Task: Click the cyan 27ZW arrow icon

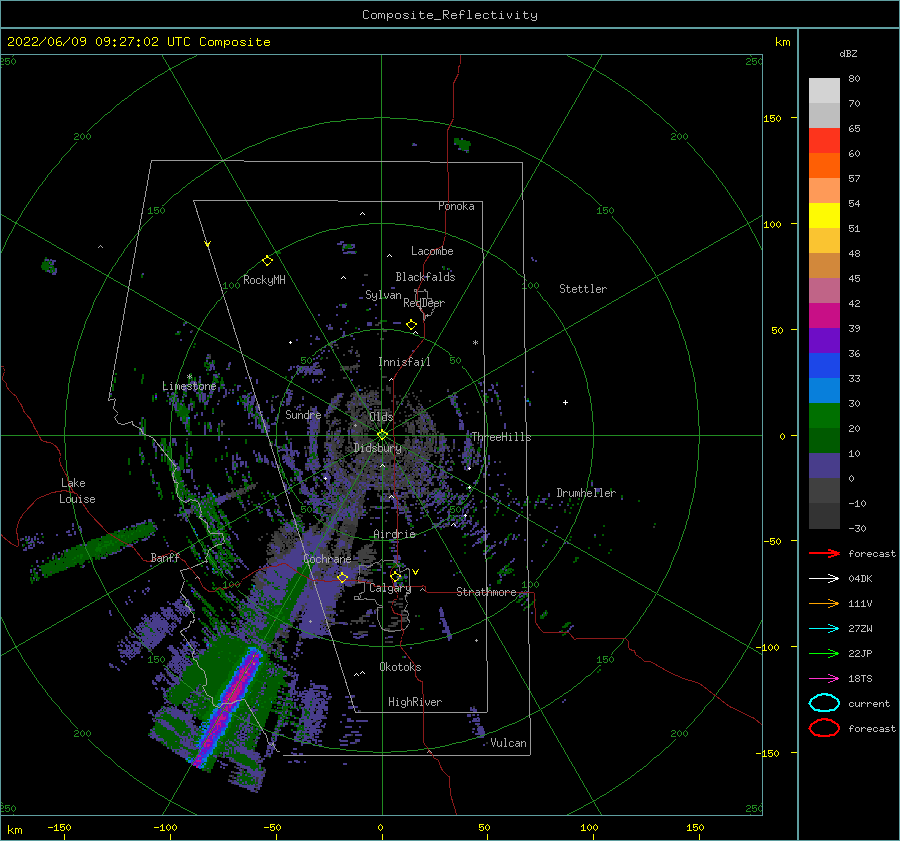Action: tap(824, 629)
